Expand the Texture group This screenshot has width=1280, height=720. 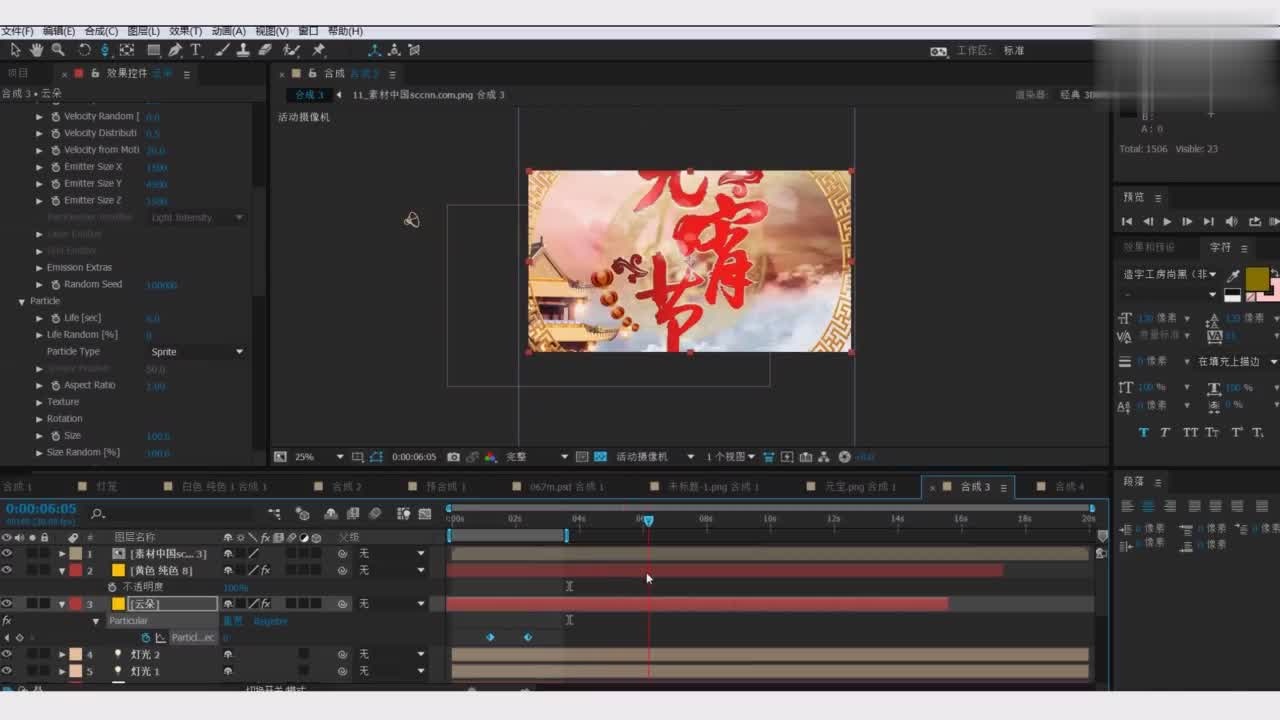tap(39, 402)
